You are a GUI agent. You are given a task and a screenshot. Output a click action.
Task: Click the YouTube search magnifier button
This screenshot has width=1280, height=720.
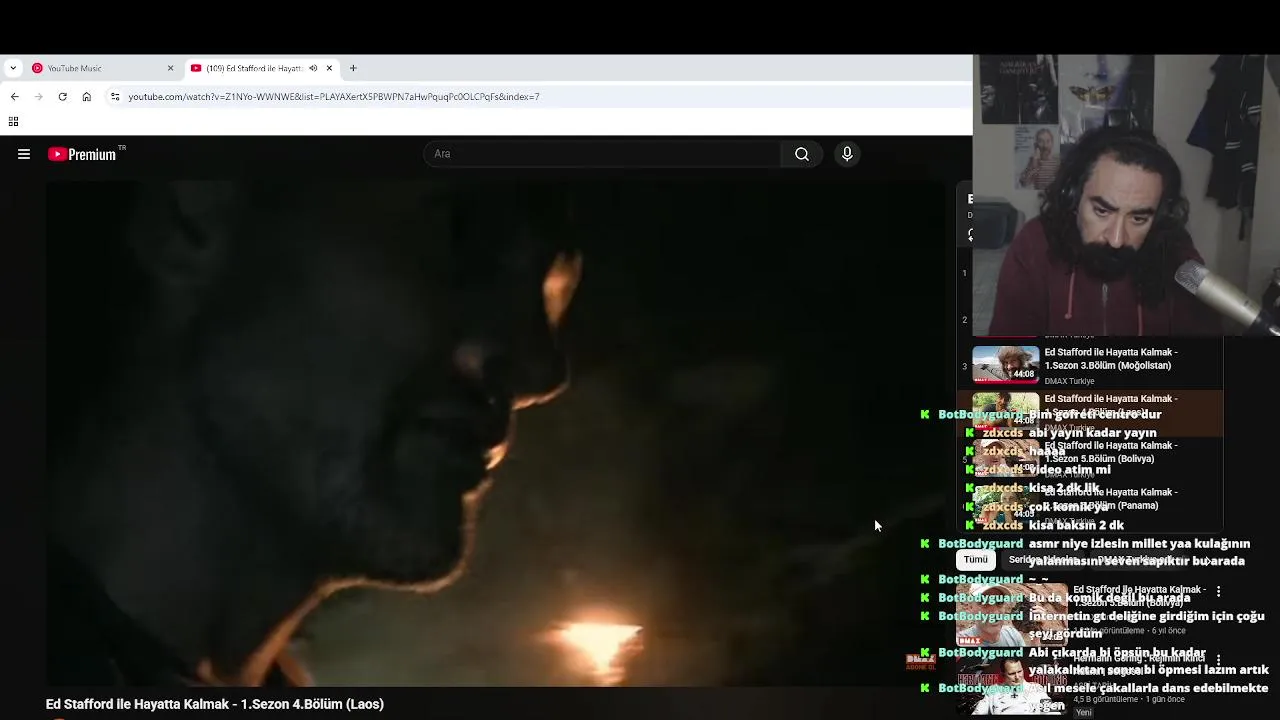(x=802, y=154)
